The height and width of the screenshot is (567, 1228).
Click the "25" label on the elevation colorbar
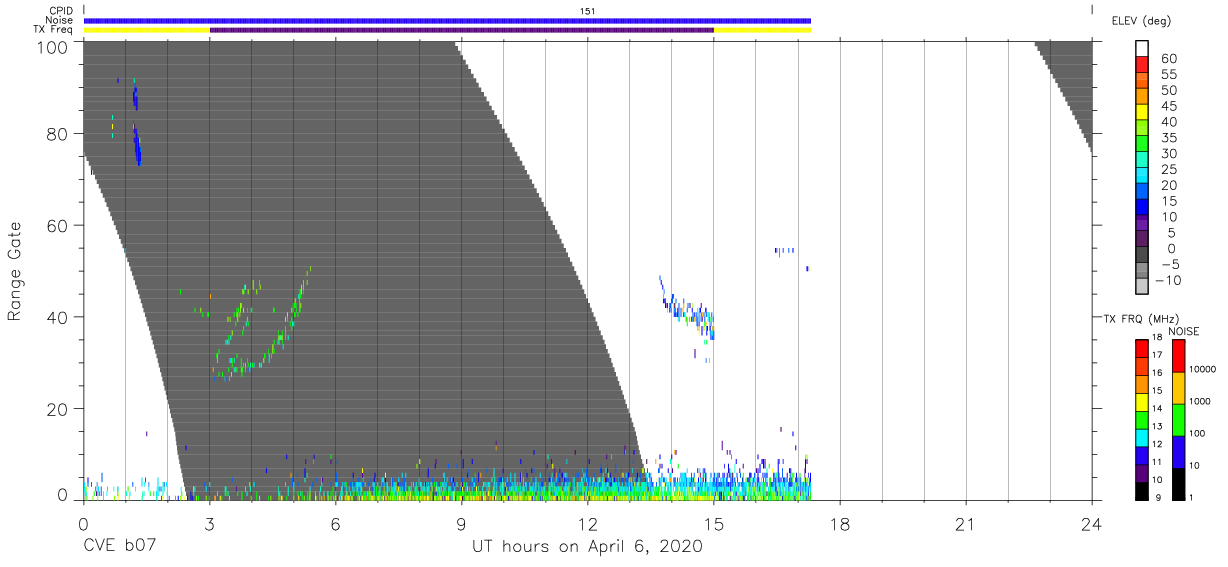(1168, 169)
